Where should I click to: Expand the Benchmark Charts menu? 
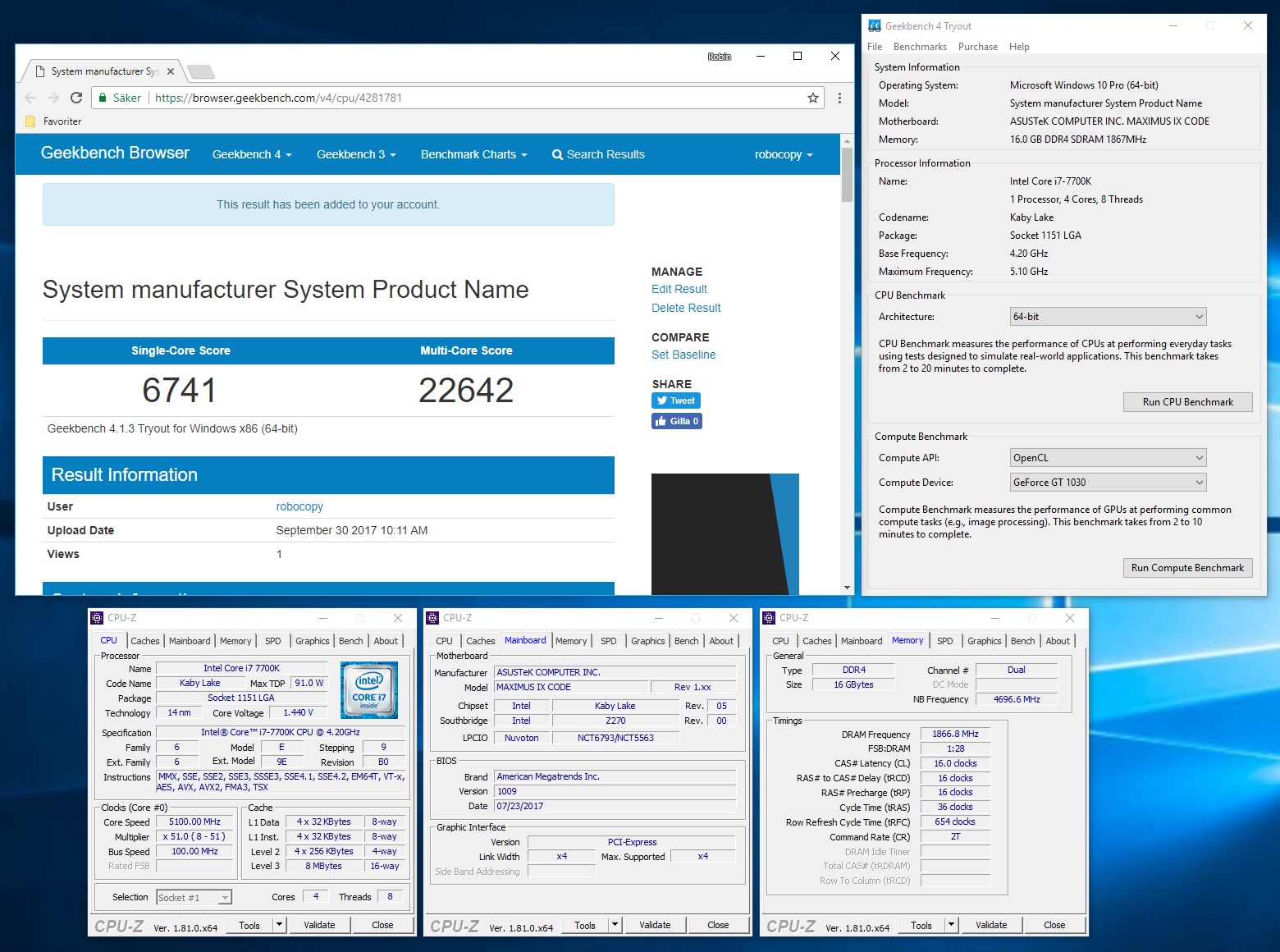(x=473, y=154)
